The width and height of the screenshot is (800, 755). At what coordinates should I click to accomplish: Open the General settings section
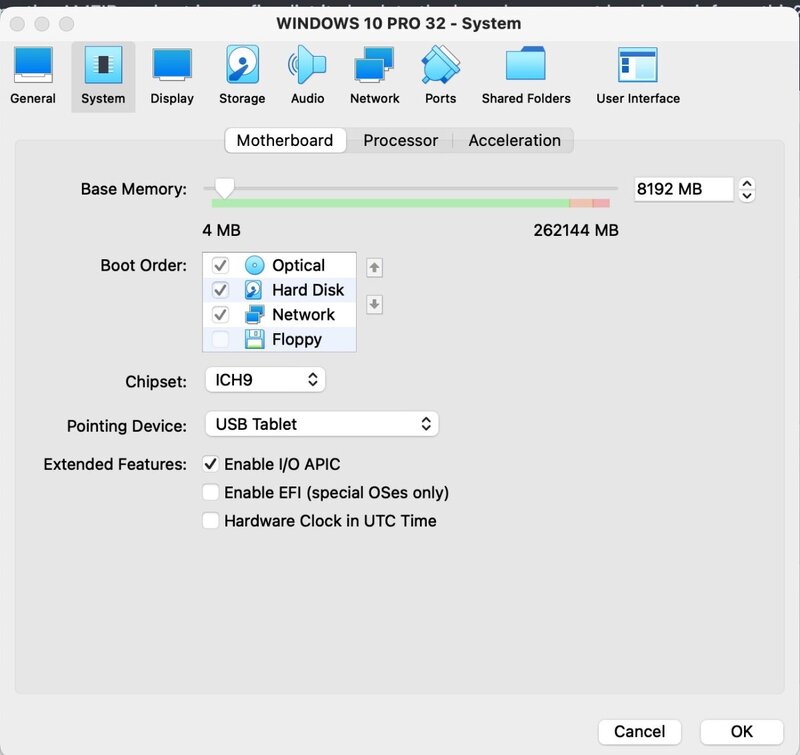[x=33, y=76]
